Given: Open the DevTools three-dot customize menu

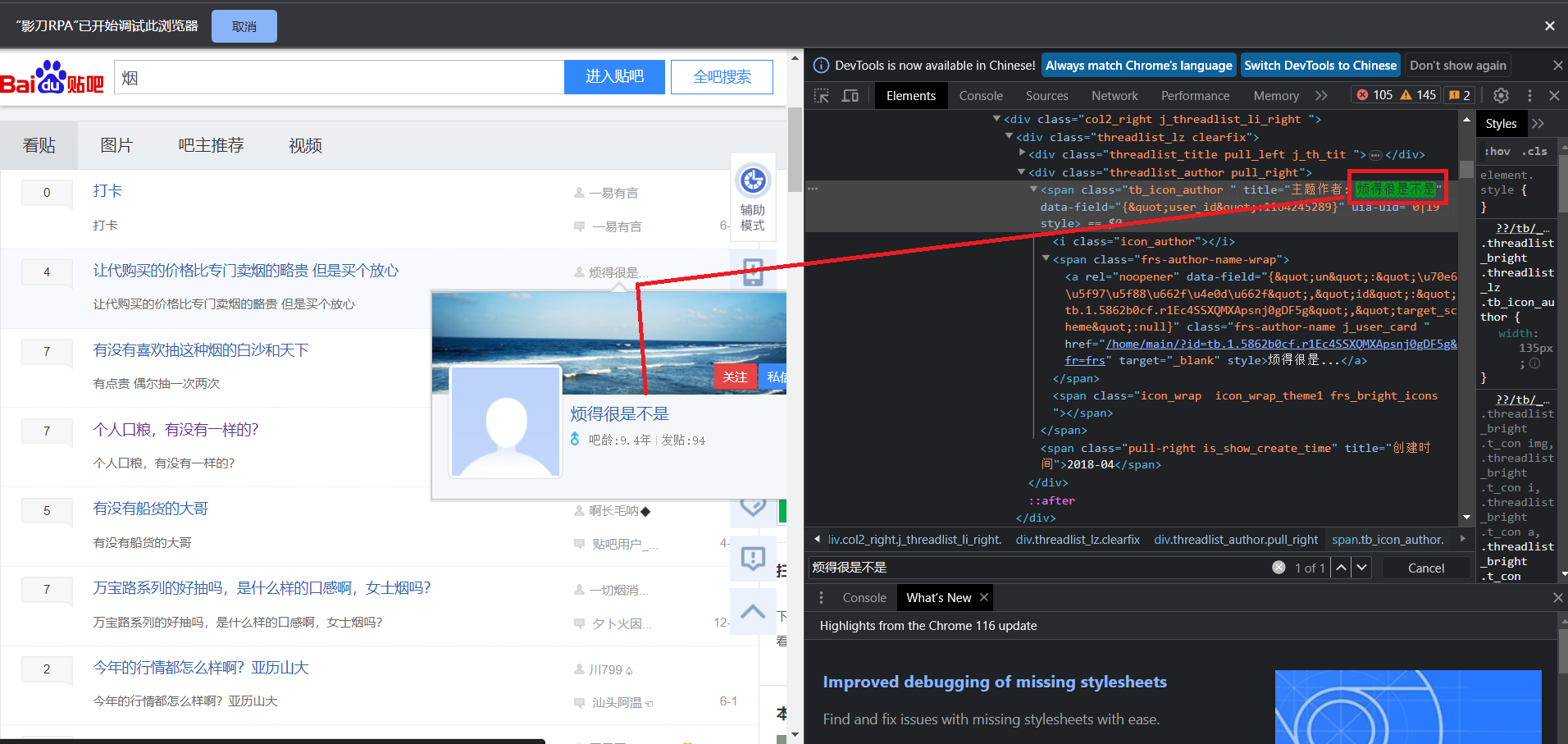Looking at the screenshot, I should [1529, 96].
